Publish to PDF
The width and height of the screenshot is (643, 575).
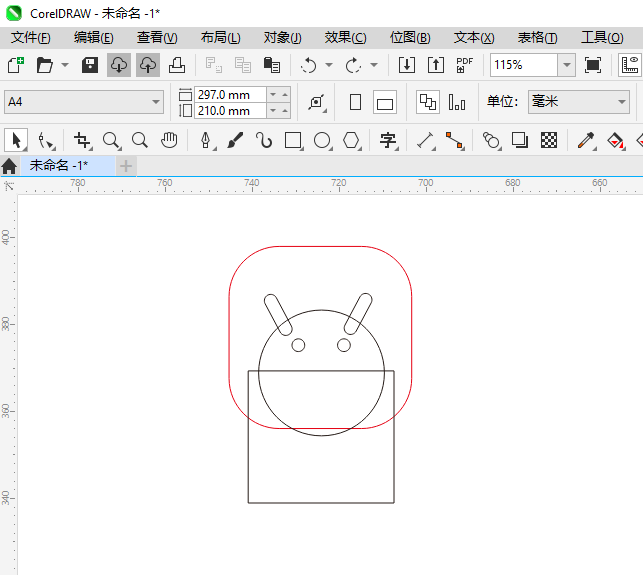(465, 65)
